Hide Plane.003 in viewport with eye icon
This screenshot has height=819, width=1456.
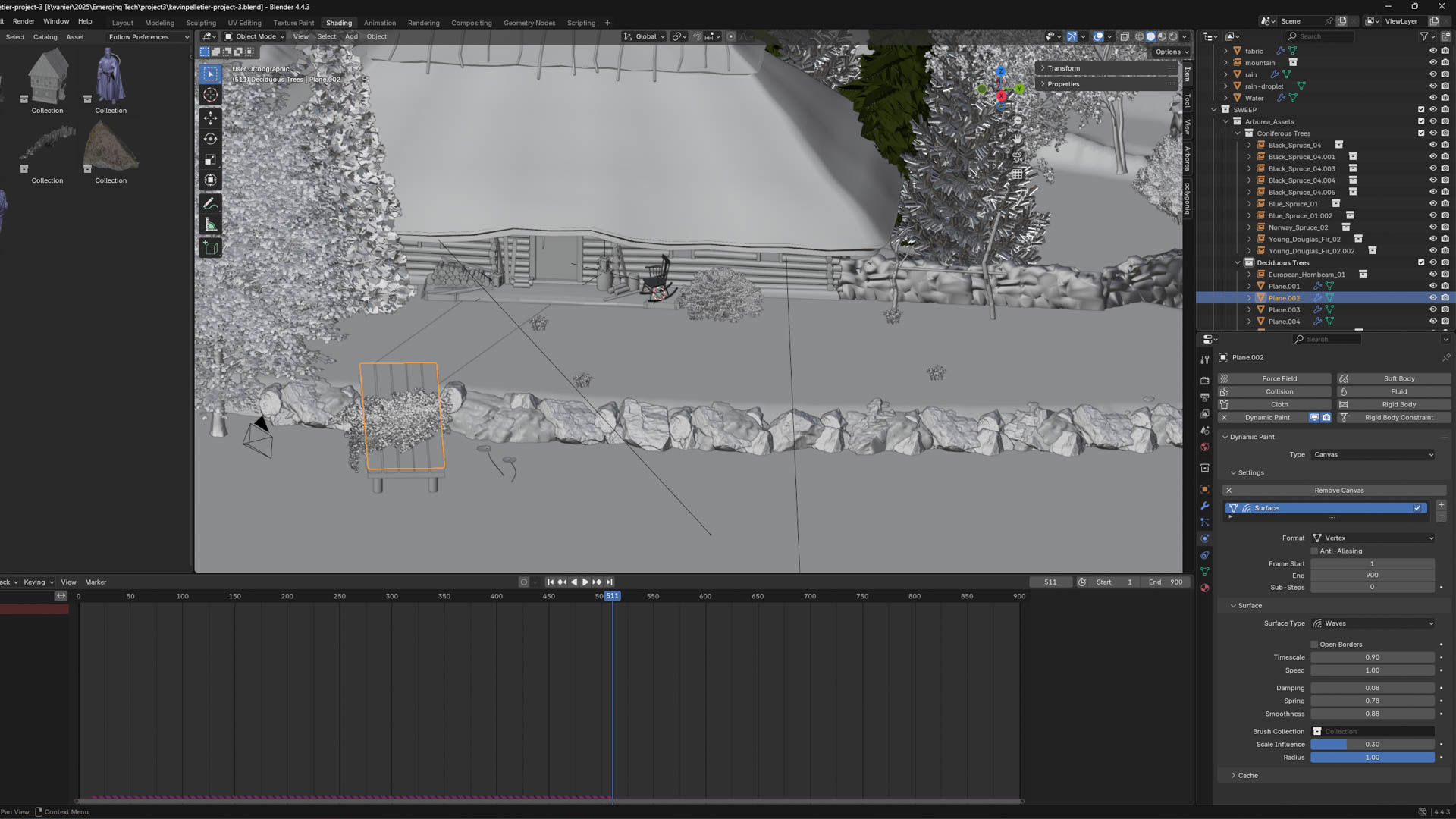pyautogui.click(x=1433, y=309)
